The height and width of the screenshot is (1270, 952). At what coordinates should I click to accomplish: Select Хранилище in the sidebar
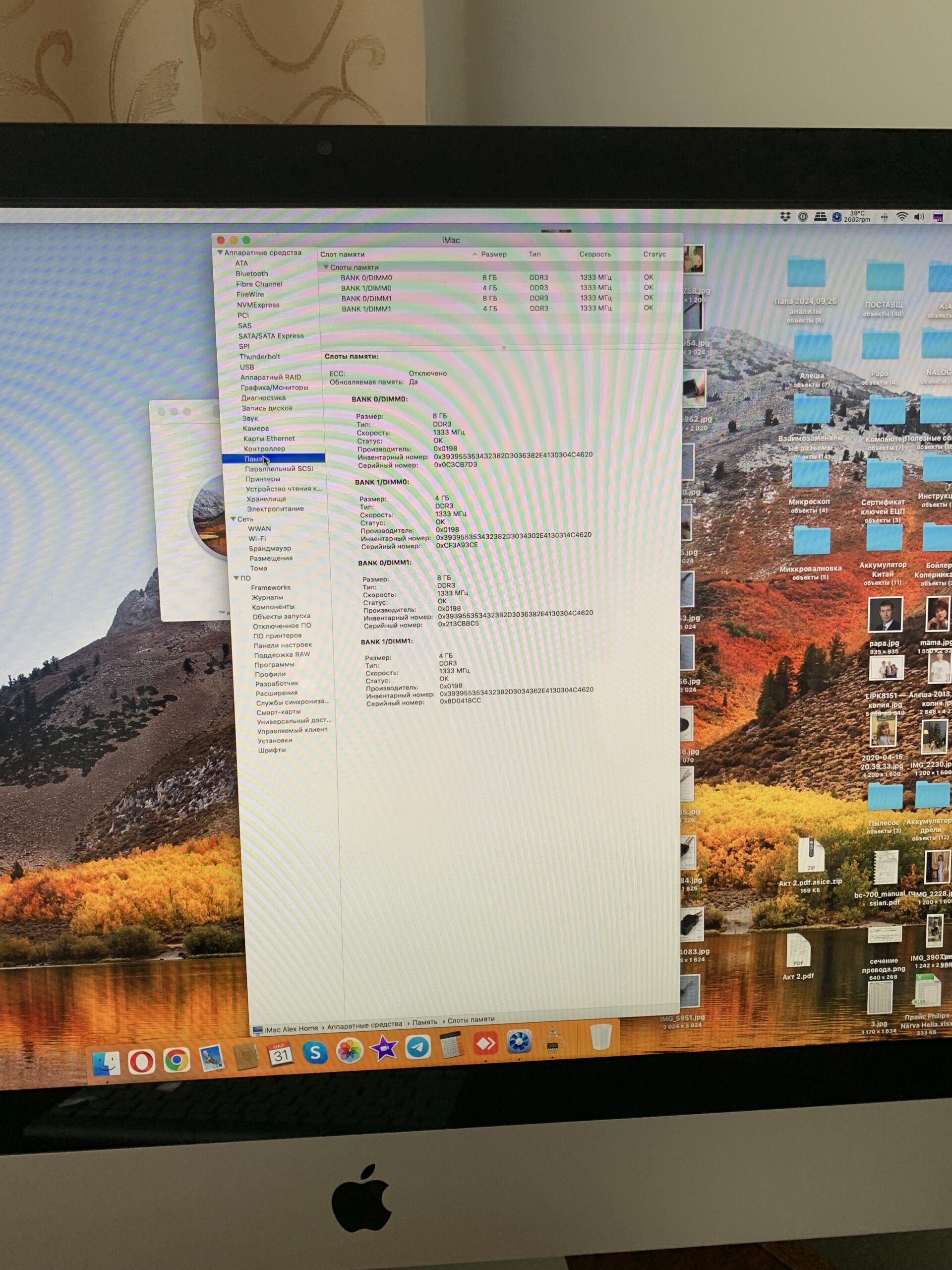[x=266, y=499]
